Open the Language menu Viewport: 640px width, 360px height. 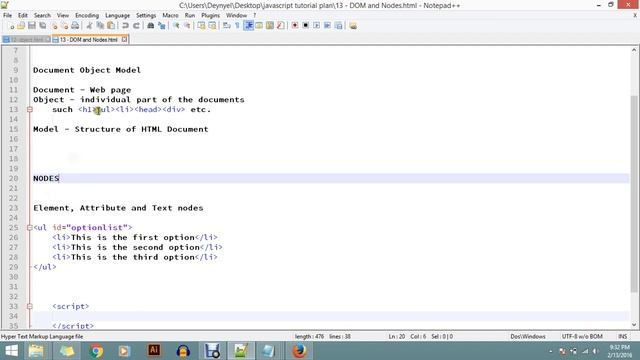pos(118,15)
